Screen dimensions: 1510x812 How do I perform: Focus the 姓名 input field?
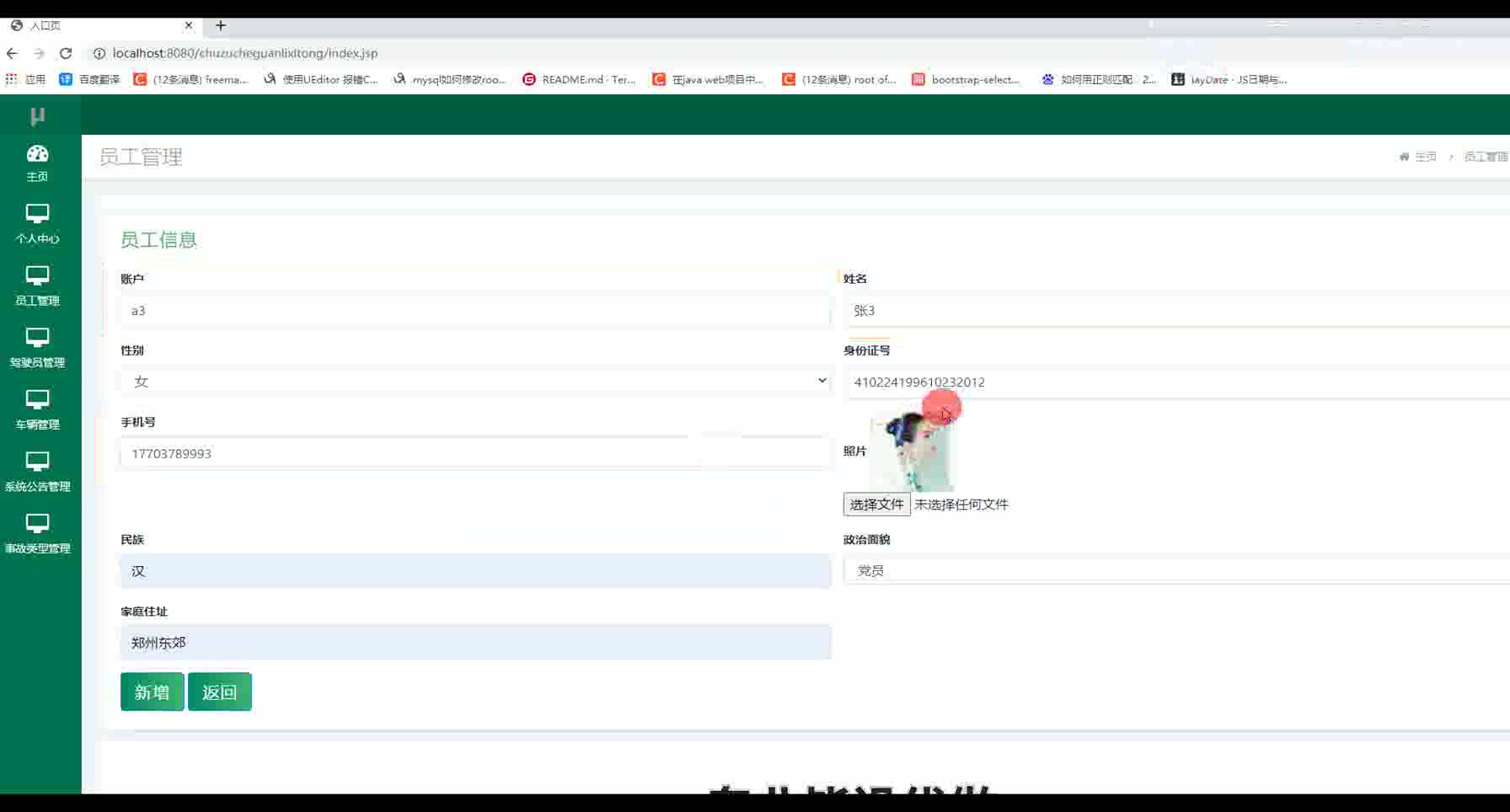[x=1176, y=311]
